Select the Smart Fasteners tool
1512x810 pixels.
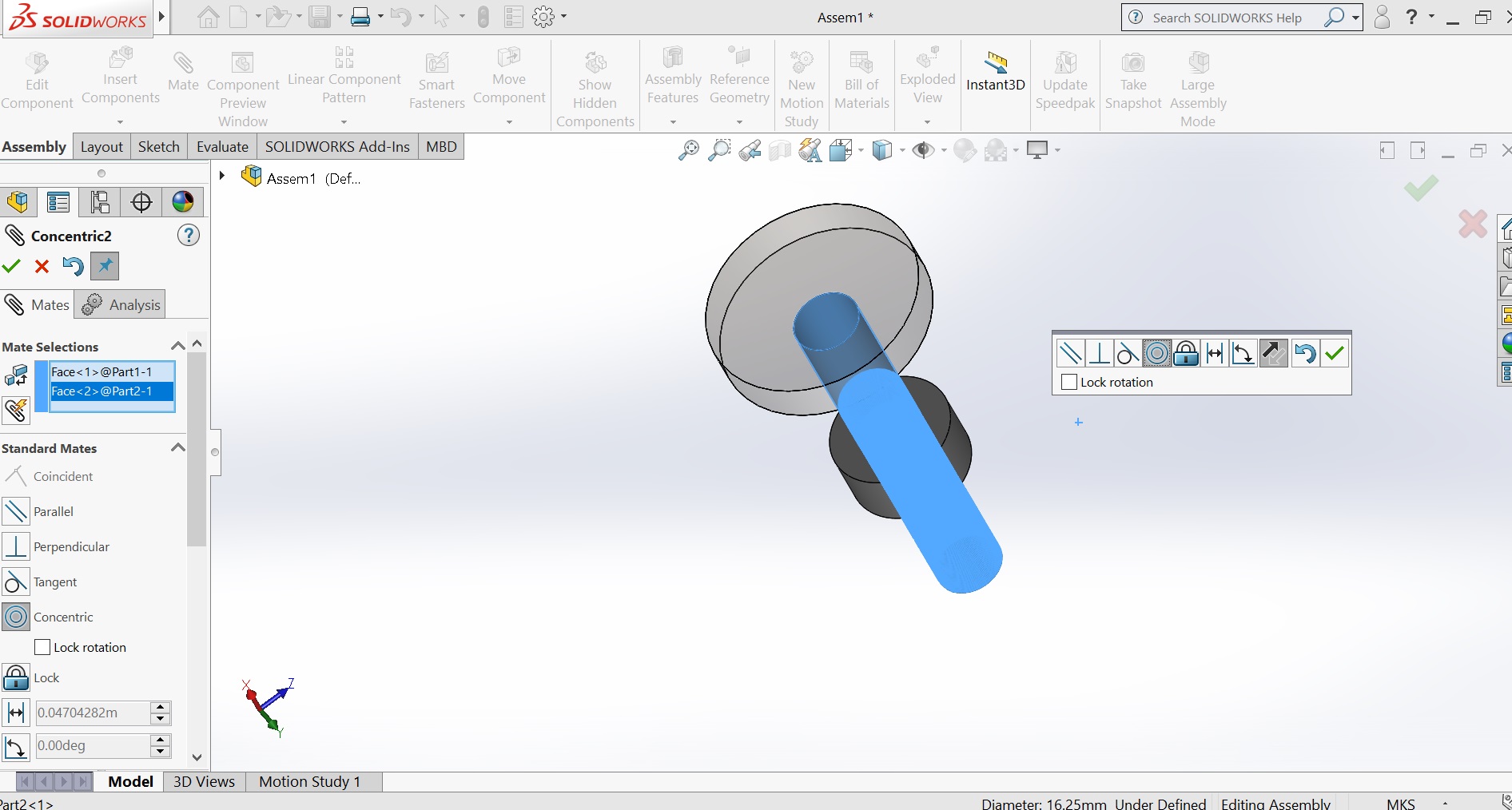coord(436,76)
